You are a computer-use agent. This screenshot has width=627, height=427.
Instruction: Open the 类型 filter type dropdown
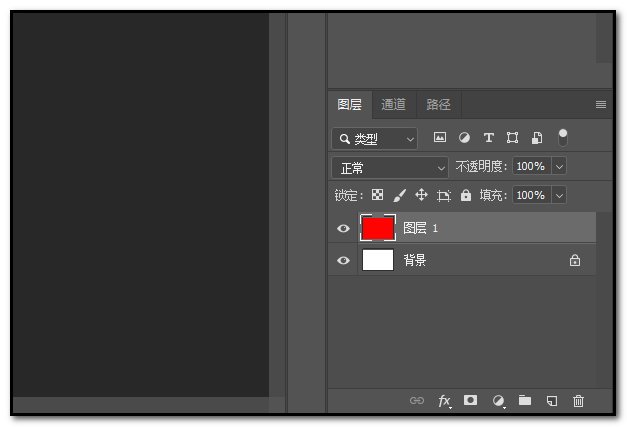(375, 138)
